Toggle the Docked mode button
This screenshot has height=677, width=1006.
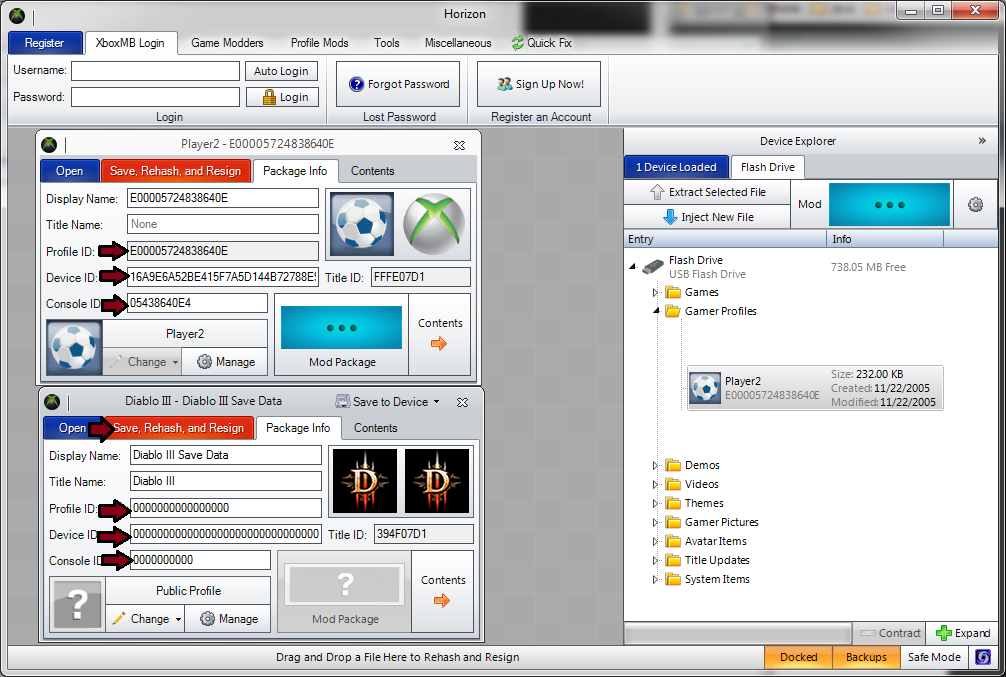798,657
